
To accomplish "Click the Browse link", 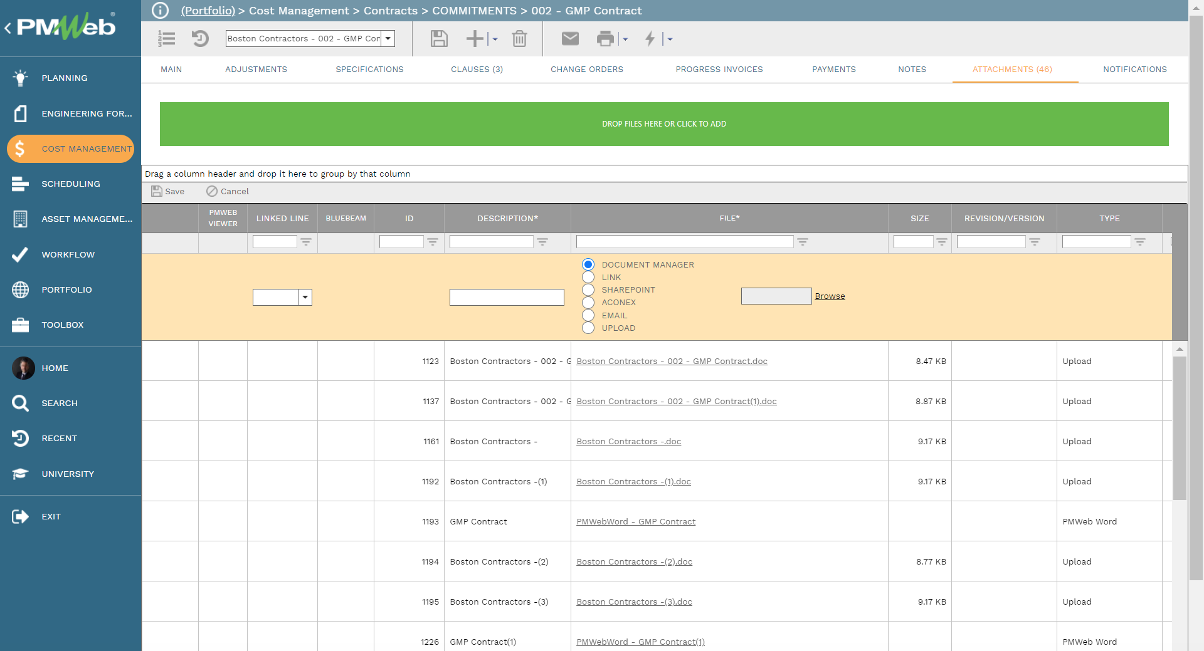I will (x=830, y=296).
